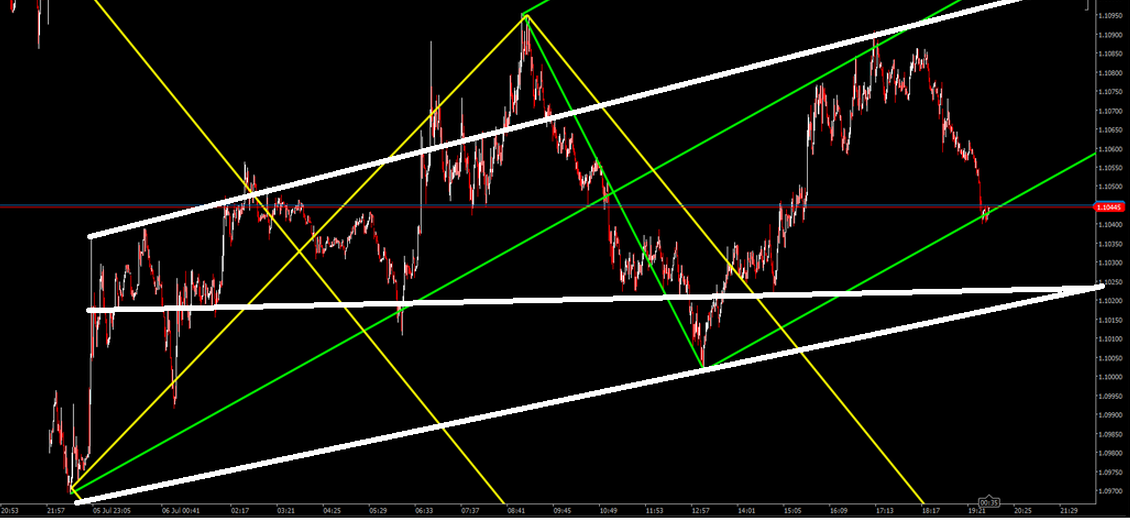Click price axis label 1.09750
The height and width of the screenshot is (523, 1130).
(1110, 472)
